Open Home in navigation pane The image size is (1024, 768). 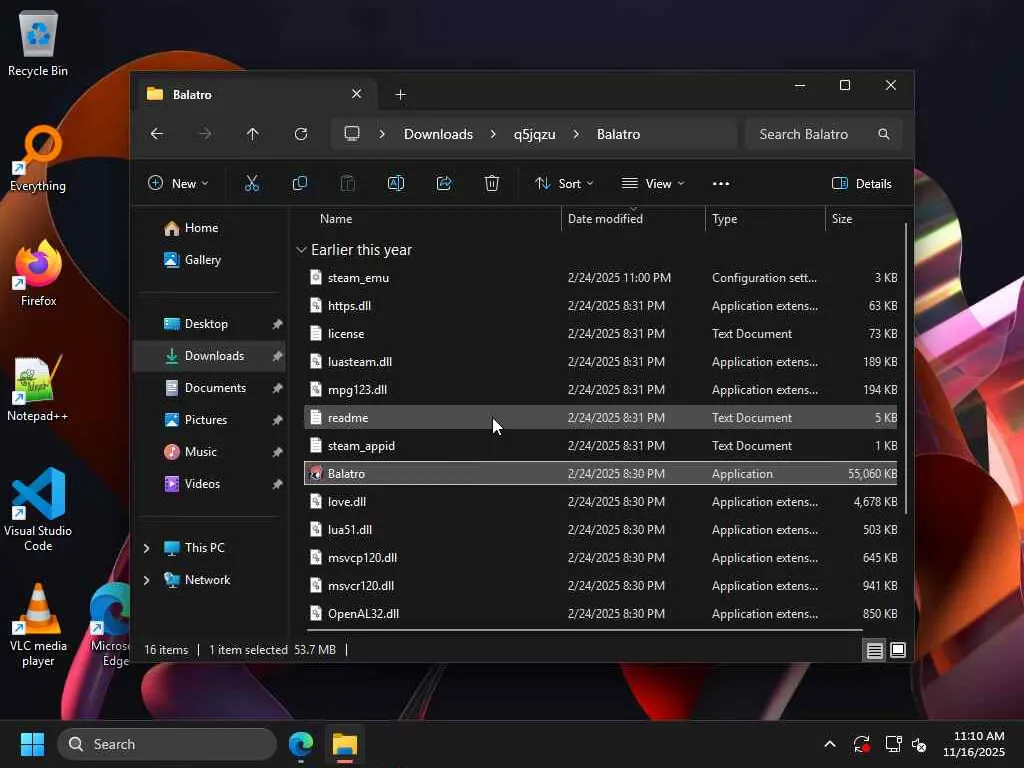(191, 228)
